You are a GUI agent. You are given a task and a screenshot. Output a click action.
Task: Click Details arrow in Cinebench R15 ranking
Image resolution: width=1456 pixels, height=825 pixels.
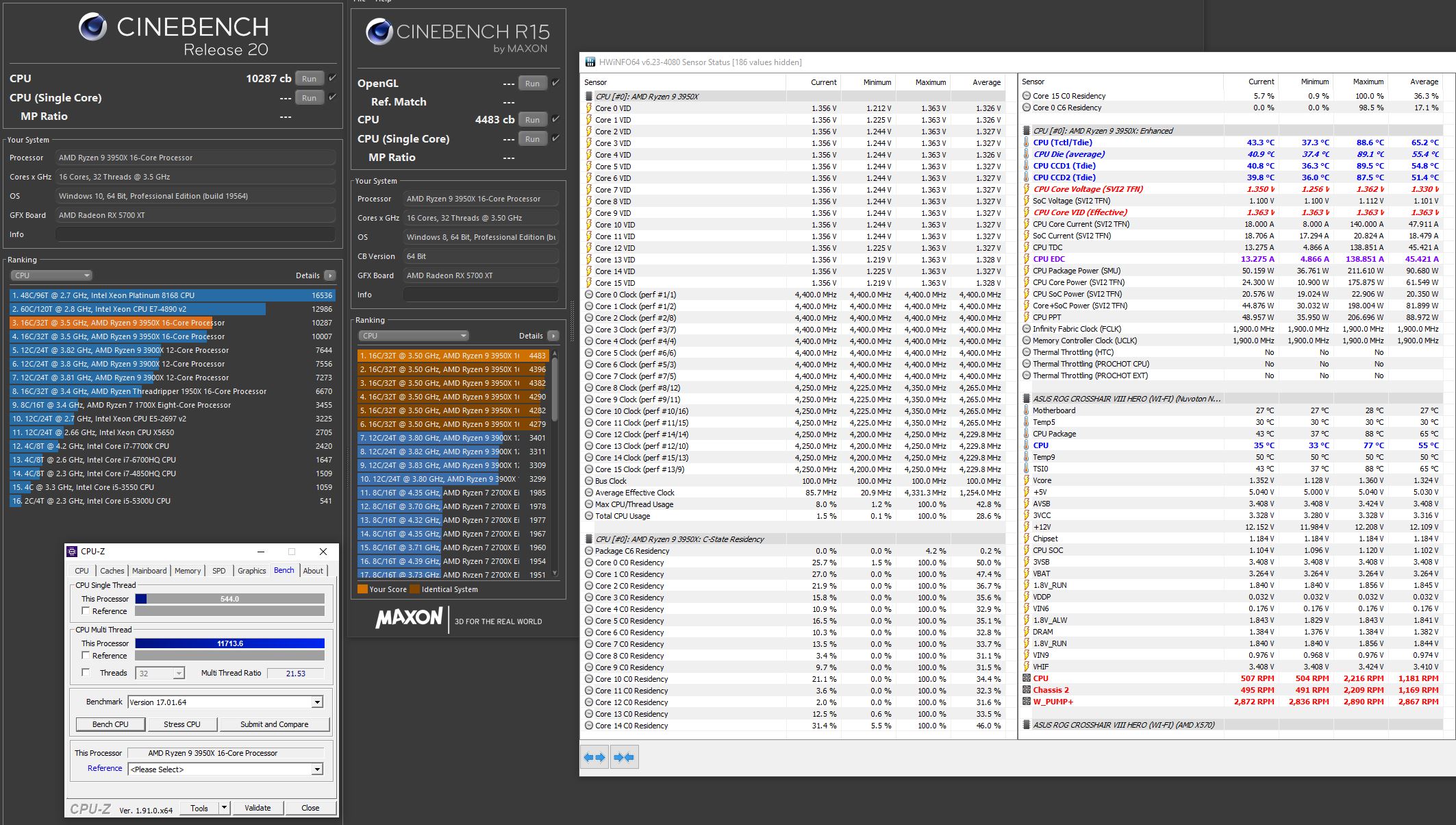coord(553,336)
